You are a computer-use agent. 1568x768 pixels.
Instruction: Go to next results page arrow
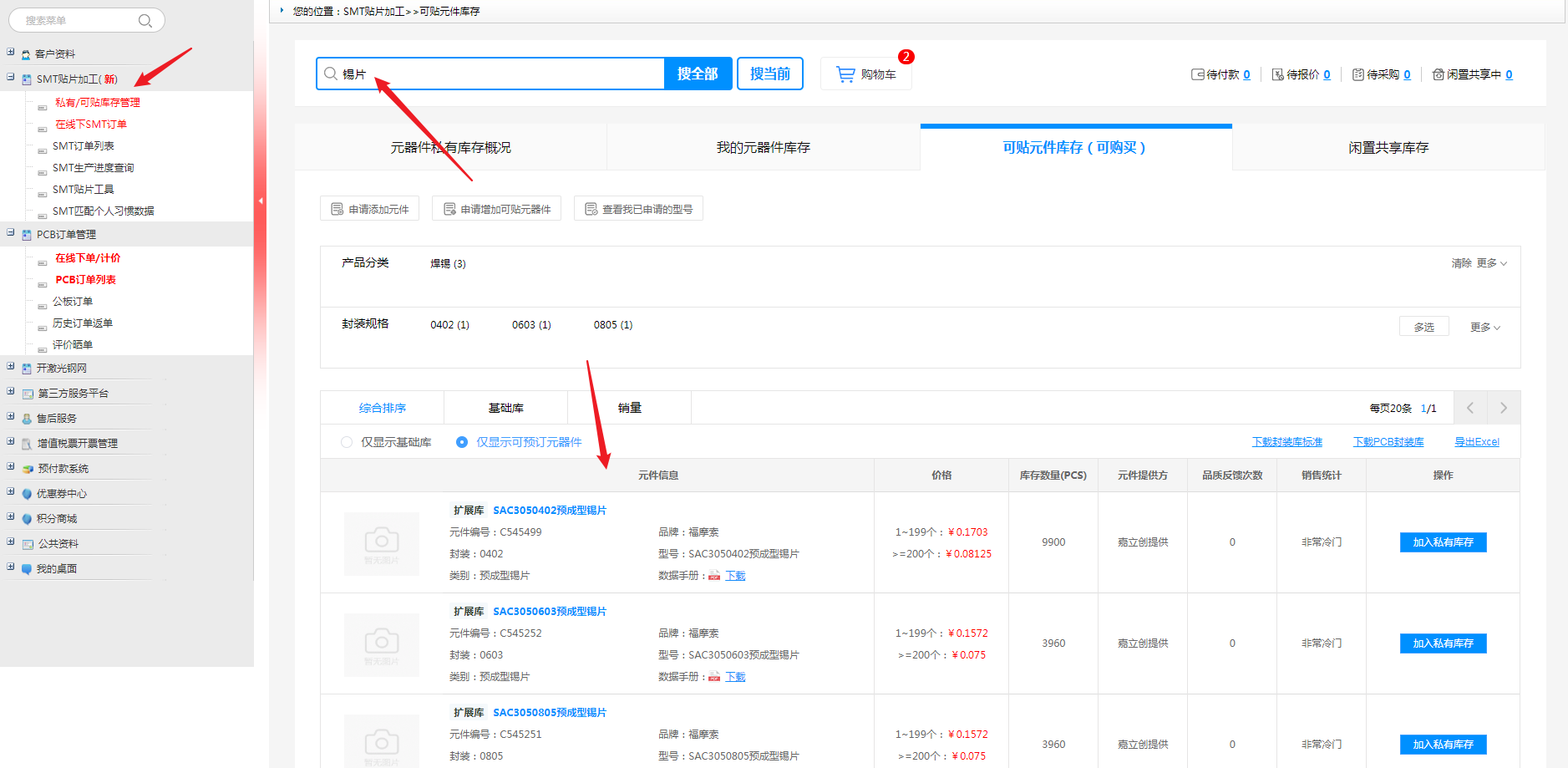[1503, 408]
